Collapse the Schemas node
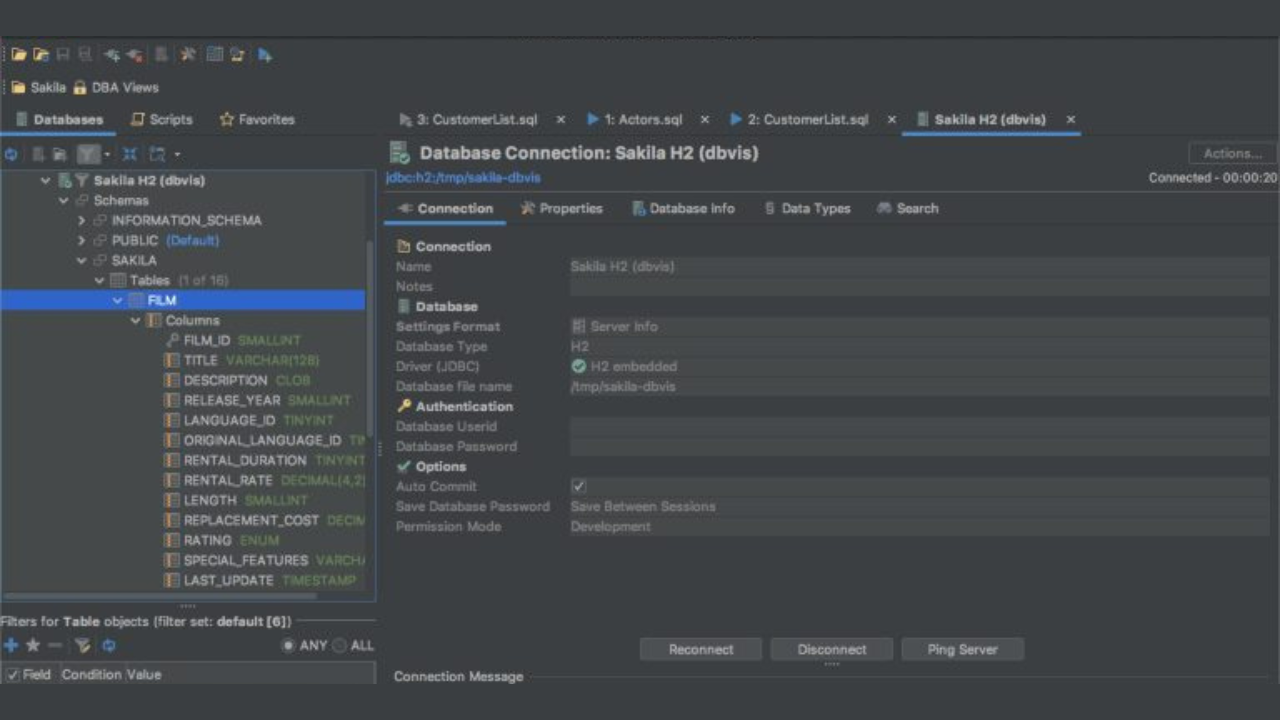This screenshot has height=720, width=1280. 63,201
